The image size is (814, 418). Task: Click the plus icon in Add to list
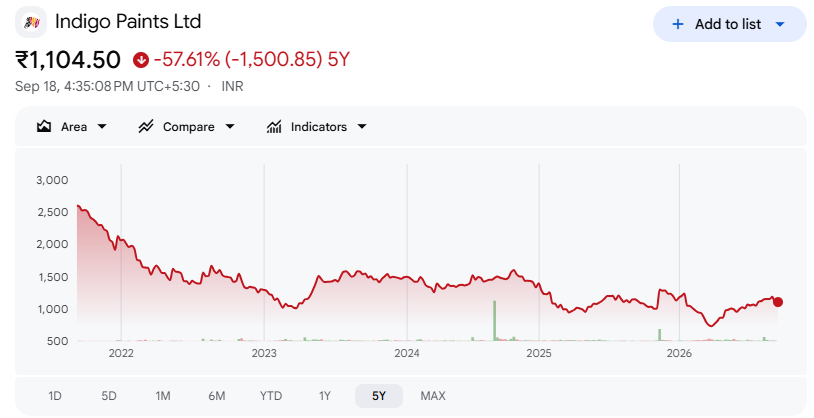[x=677, y=24]
